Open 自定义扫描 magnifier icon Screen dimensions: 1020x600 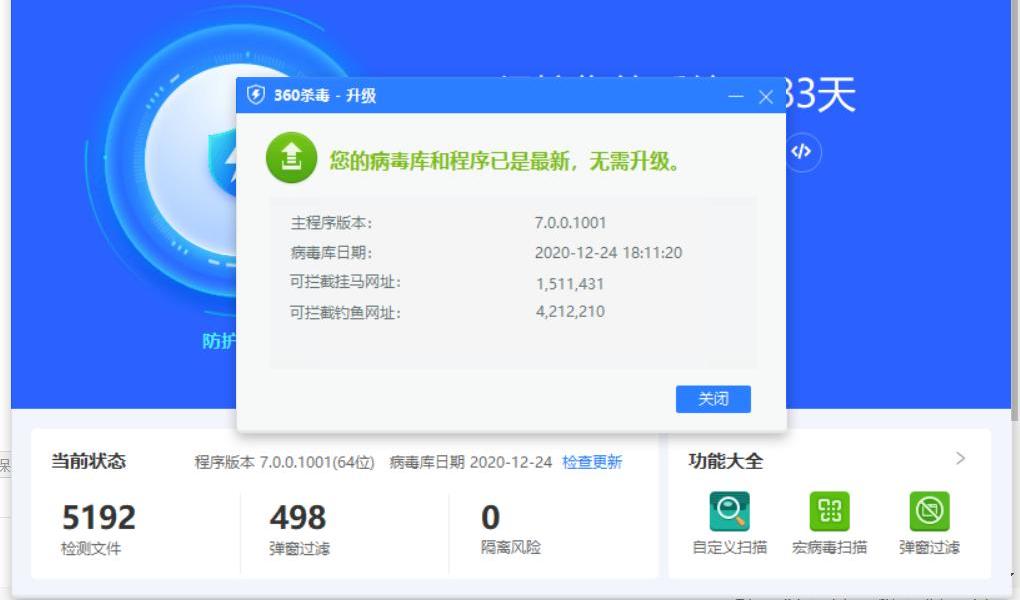tap(729, 511)
